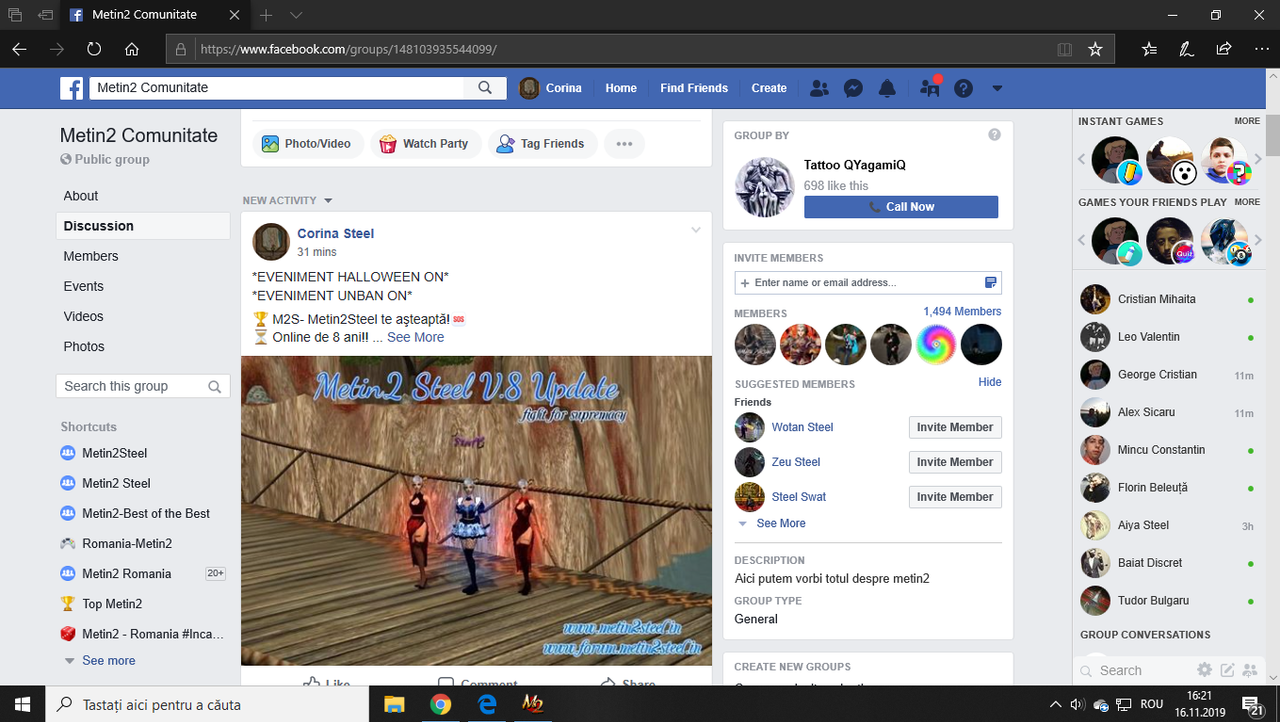The height and width of the screenshot is (722, 1280).
Task: Open new browser tab plus button
Action: coord(266,15)
